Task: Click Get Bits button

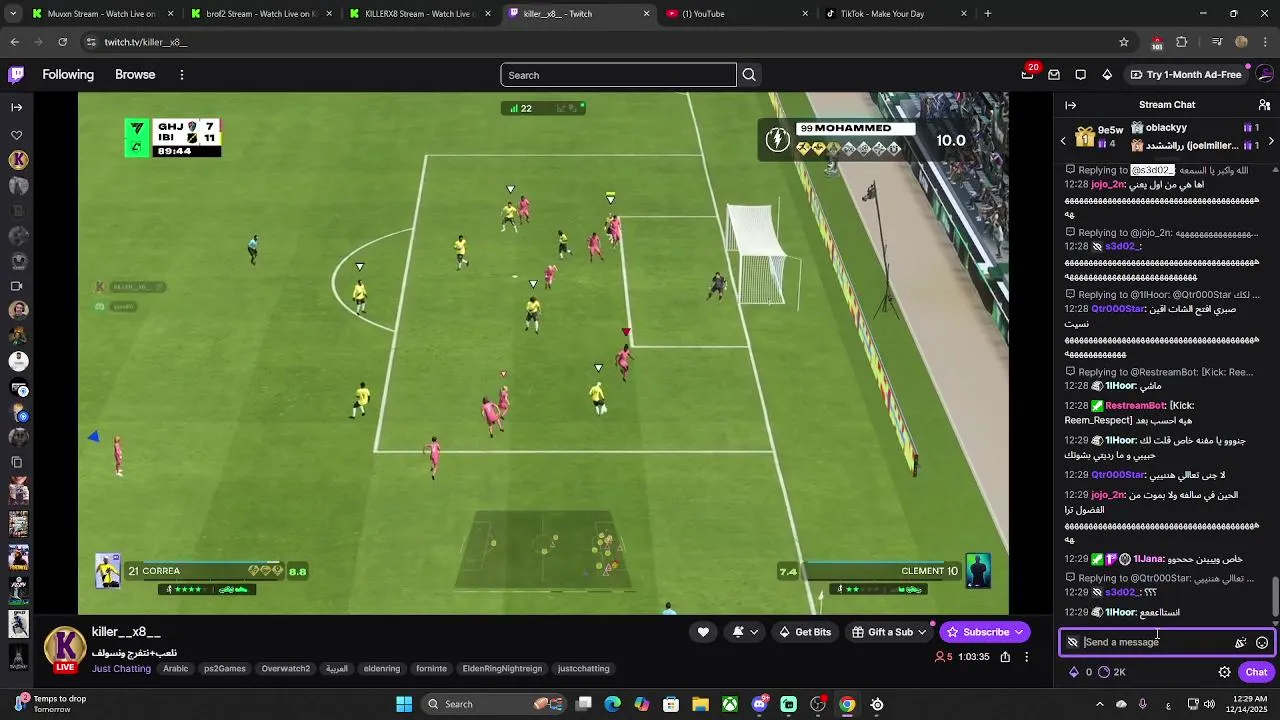Action: (805, 632)
